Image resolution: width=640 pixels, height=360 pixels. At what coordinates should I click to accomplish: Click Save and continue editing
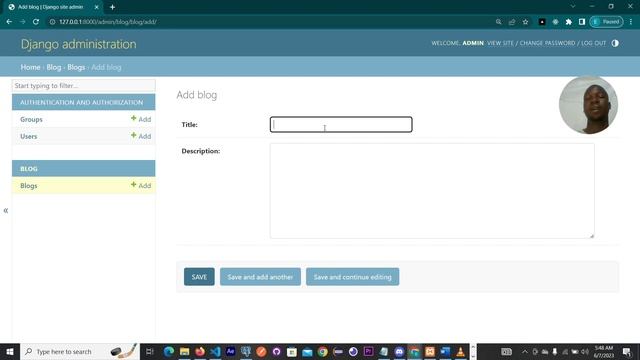tap(353, 277)
